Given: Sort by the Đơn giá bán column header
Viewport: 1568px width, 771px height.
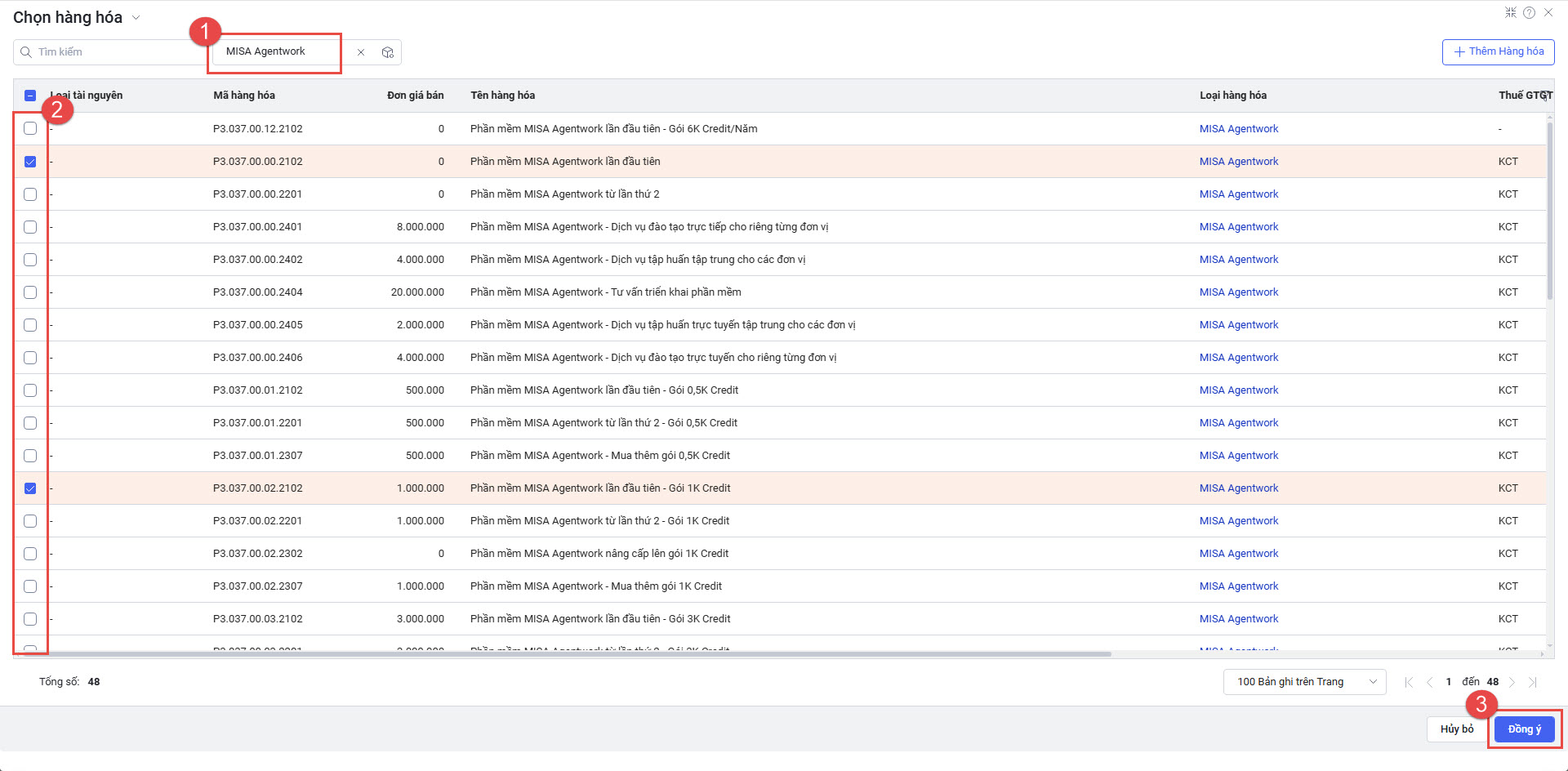Looking at the screenshot, I should point(415,96).
